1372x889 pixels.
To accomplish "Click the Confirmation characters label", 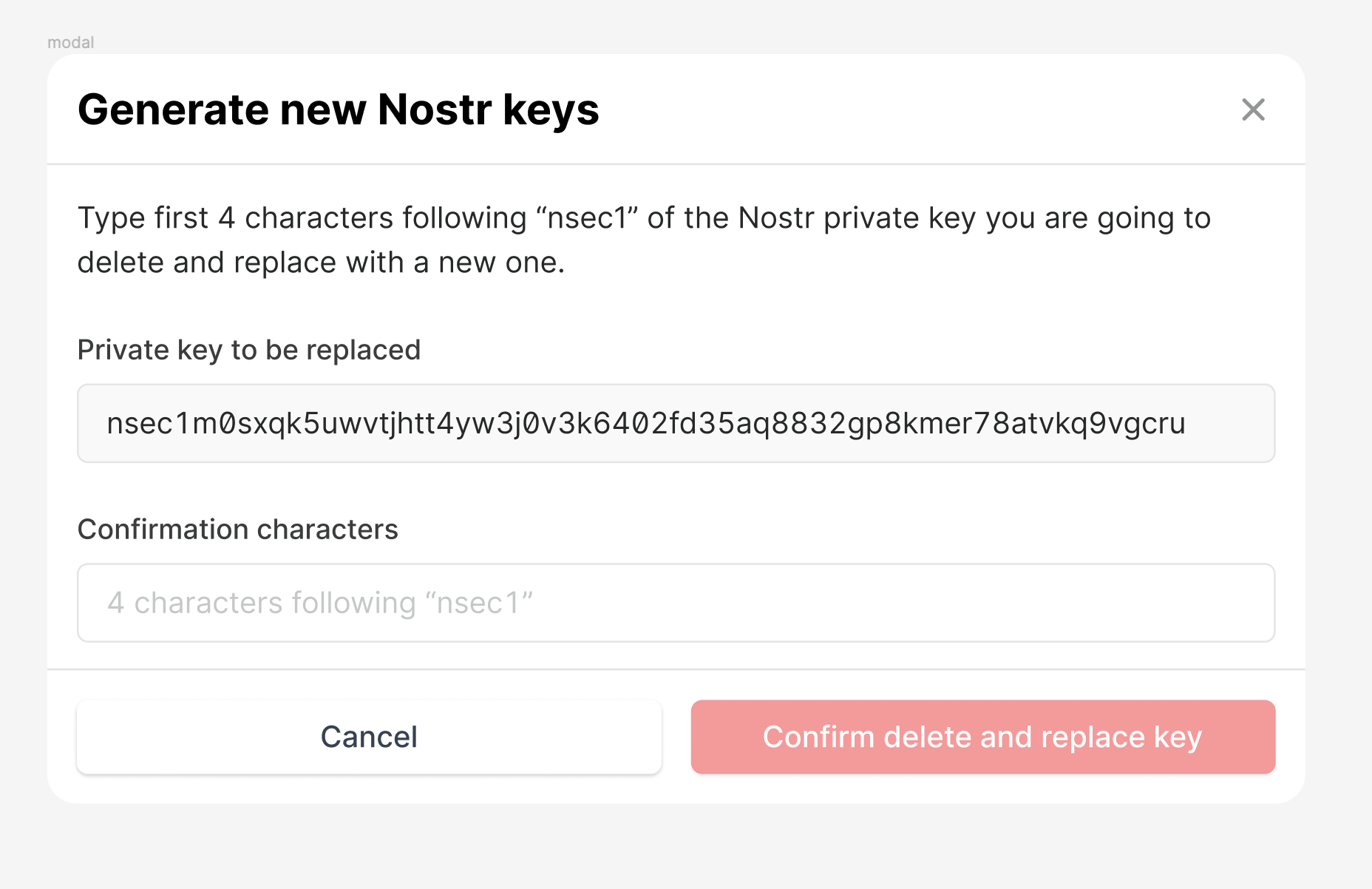I will (x=238, y=529).
